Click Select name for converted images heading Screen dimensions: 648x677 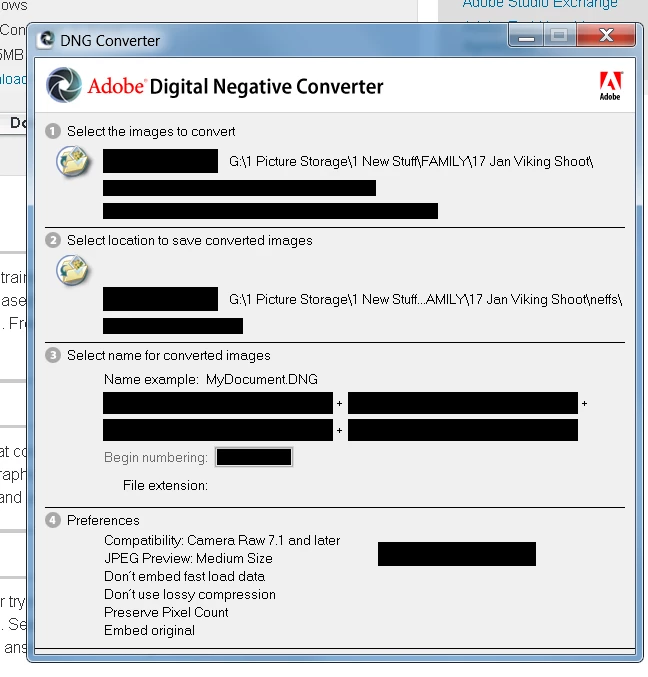169,355
